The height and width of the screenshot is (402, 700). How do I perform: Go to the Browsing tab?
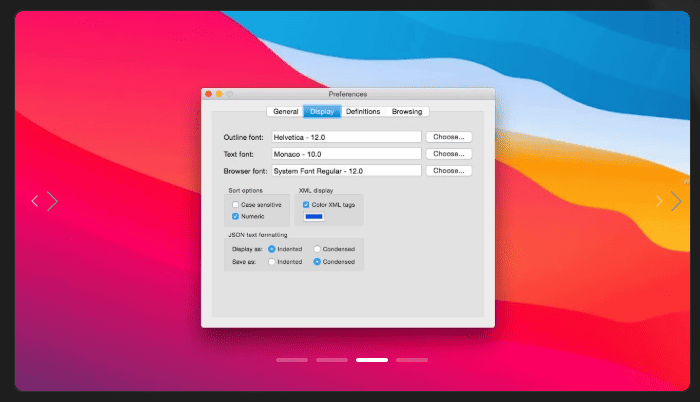407,112
